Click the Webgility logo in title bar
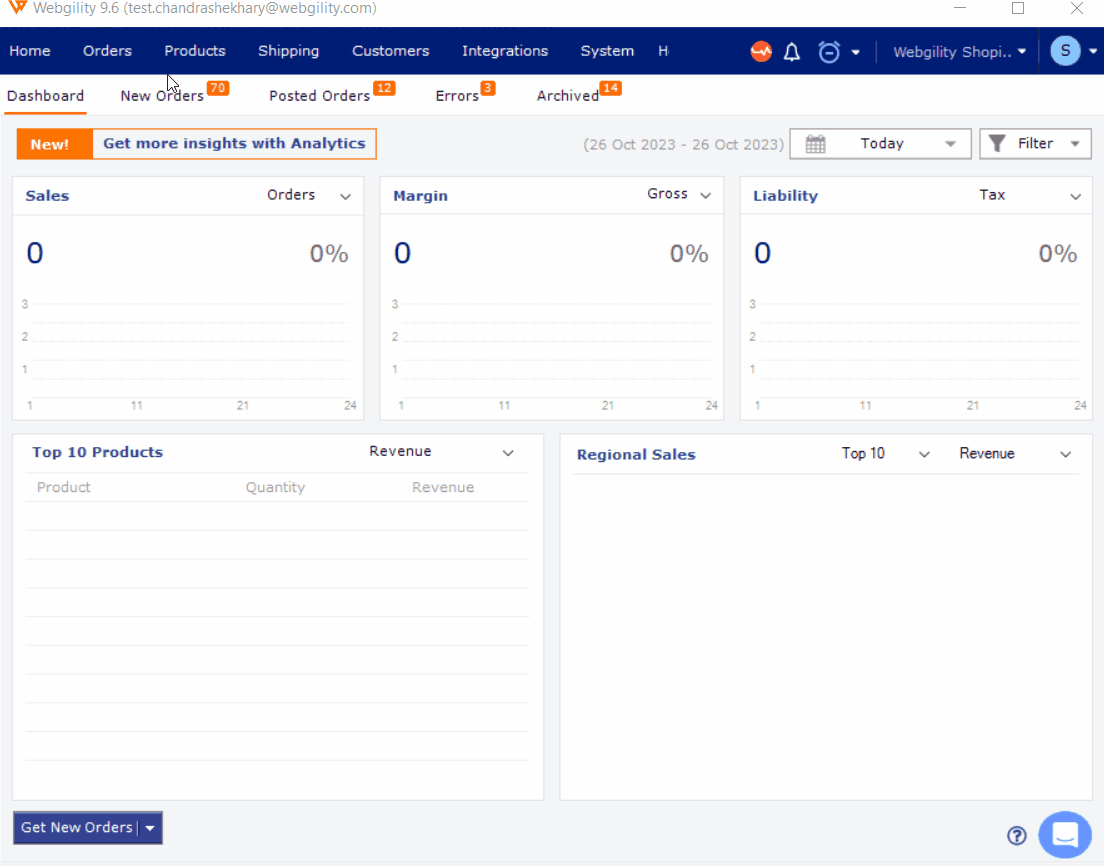Screen dimensions: 1104x866 18,8
